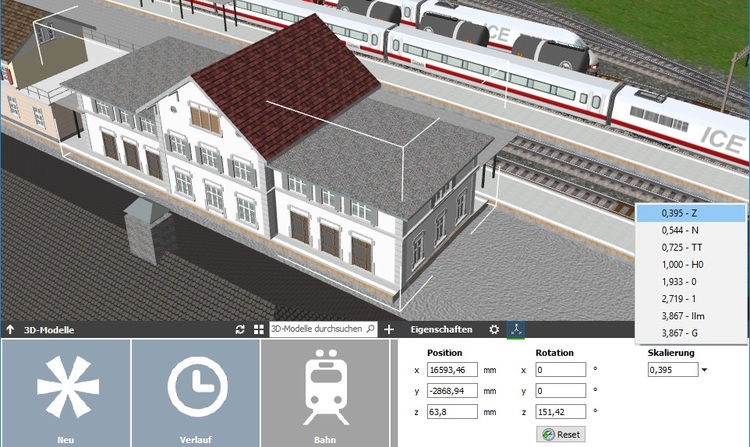Screen dimensions: 750x447
Task: Click the Reset button
Action: (561, 435)
